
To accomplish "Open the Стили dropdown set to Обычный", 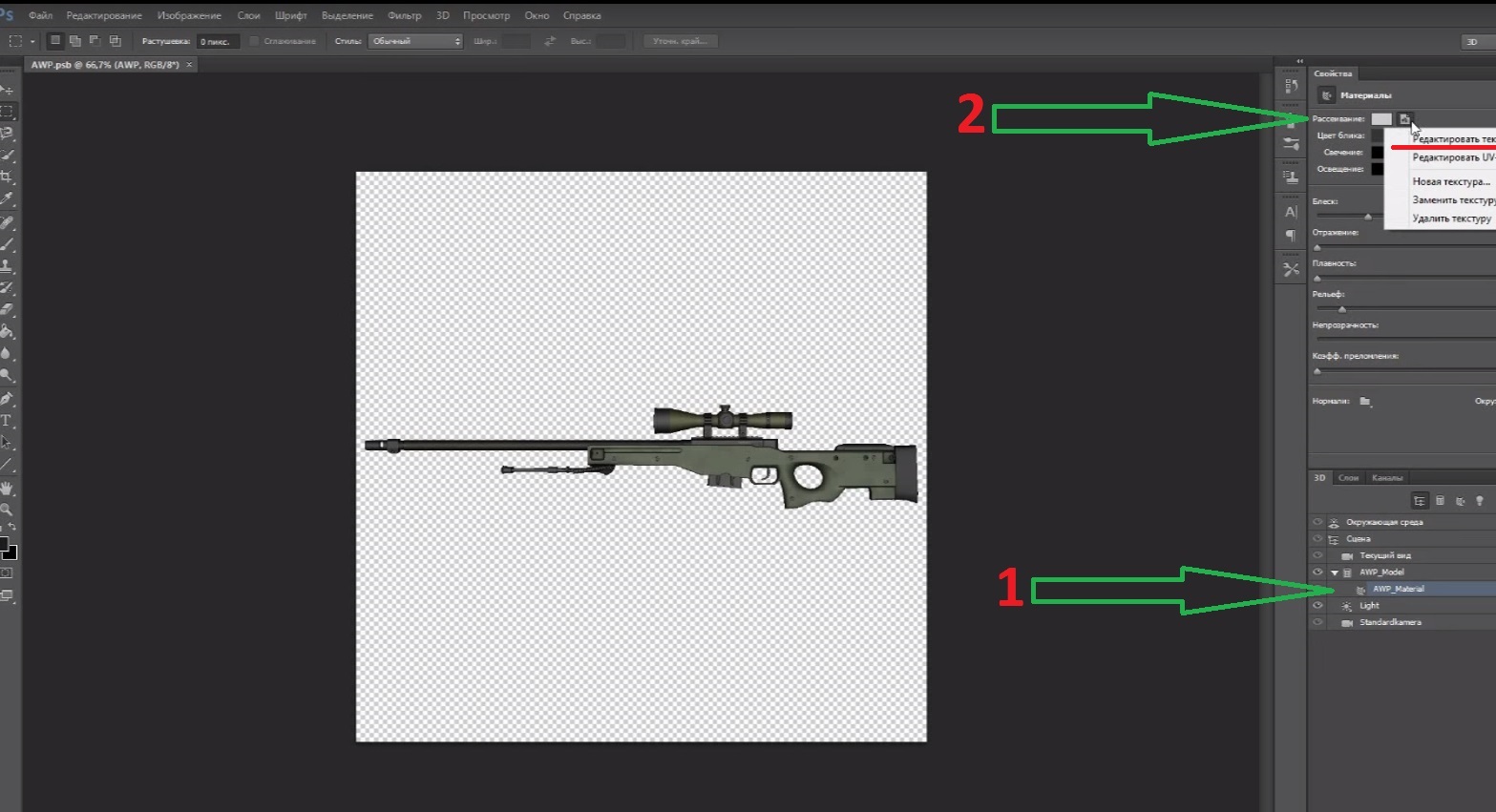I will click(x=416, y=41).
